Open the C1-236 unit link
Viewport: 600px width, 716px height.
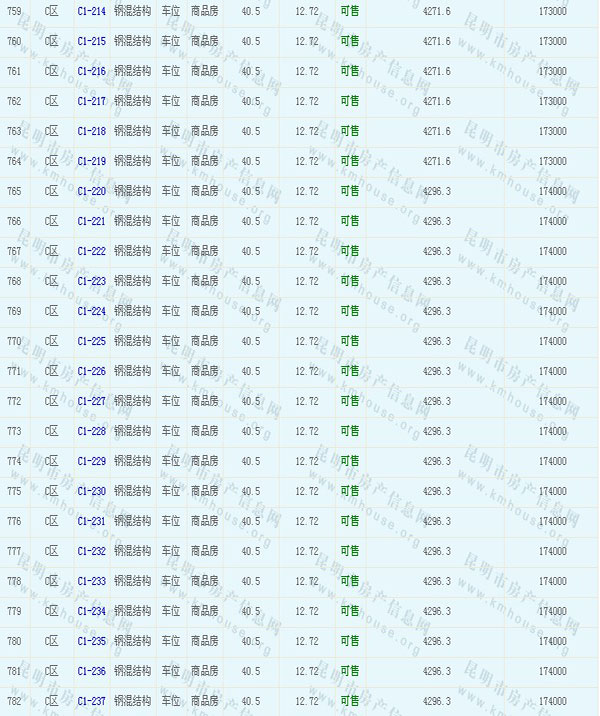pyautogui.click(x=91, y=671)
